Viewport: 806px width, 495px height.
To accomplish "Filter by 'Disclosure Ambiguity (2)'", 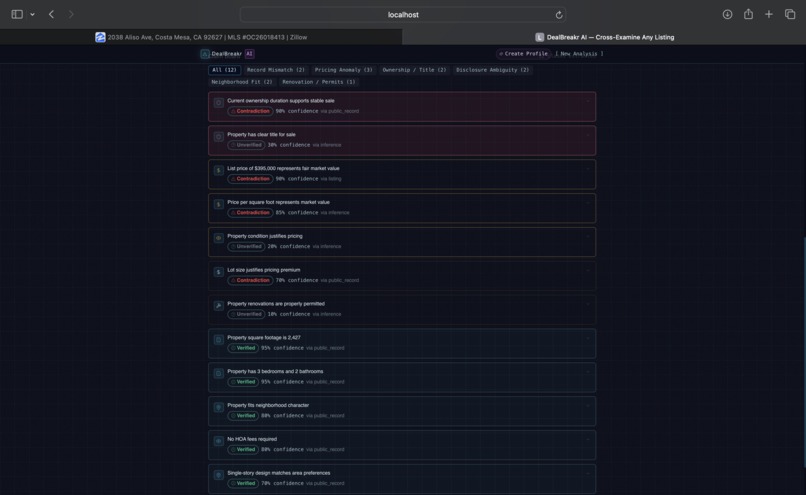I will click(492, 70).
